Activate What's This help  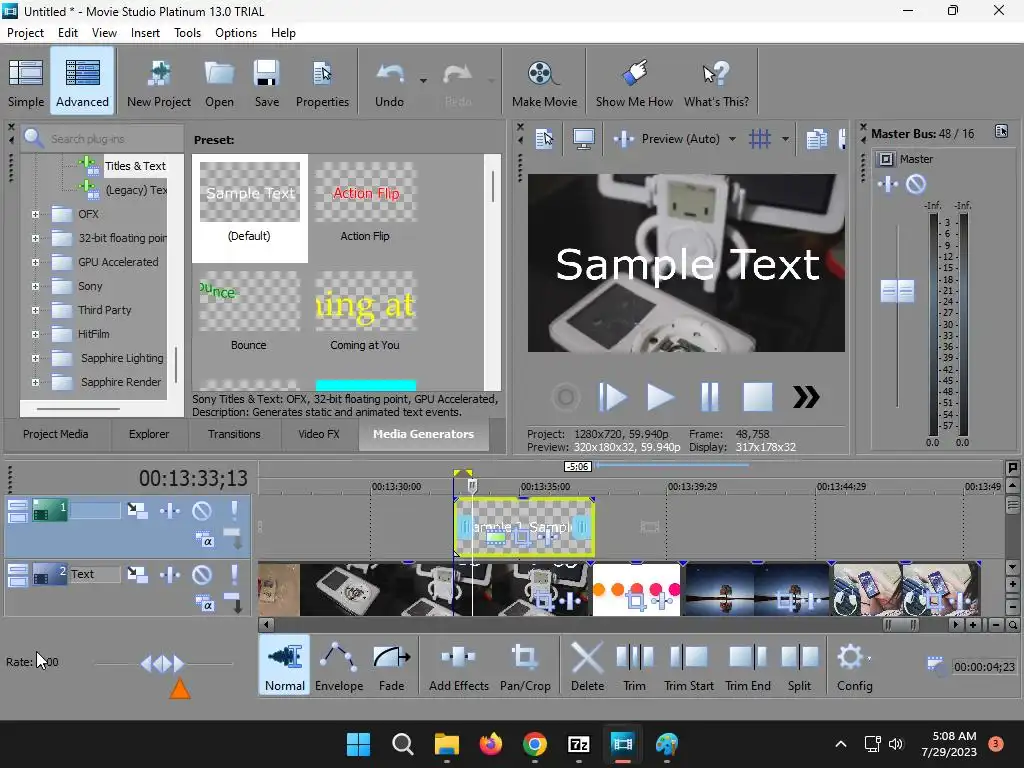point(716,82)
